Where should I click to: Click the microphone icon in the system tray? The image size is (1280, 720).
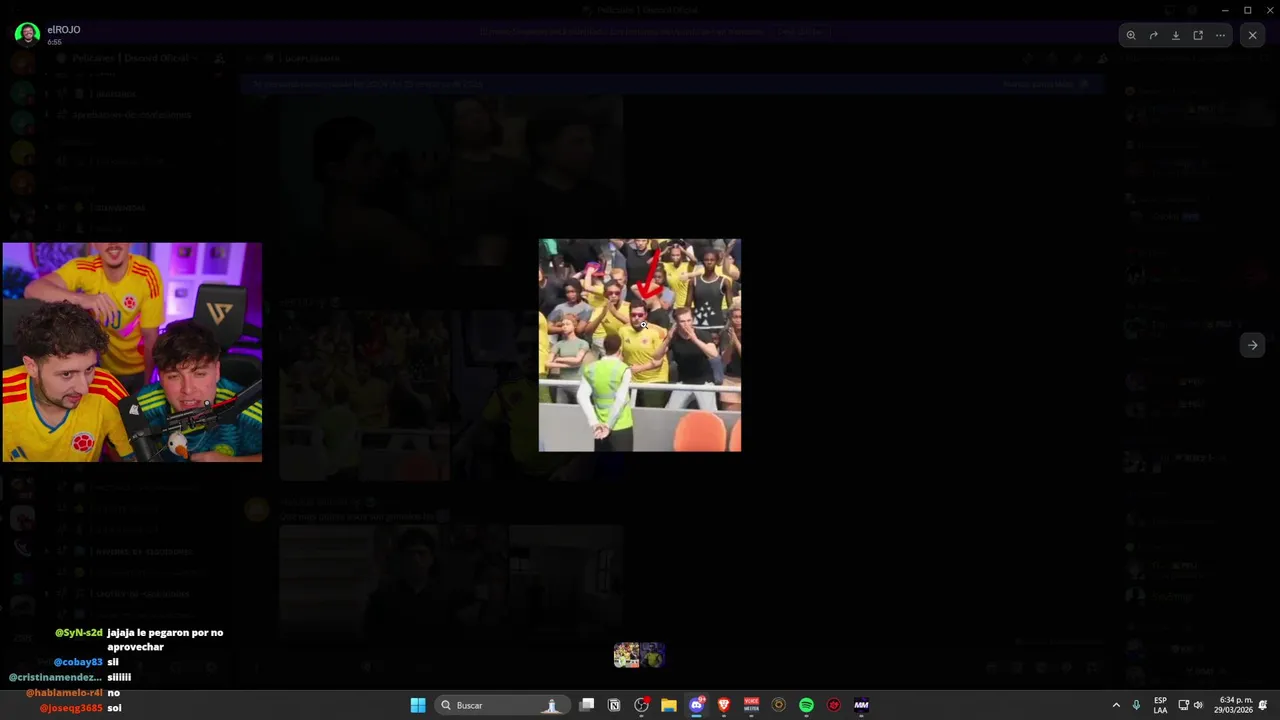point(1136,705)
